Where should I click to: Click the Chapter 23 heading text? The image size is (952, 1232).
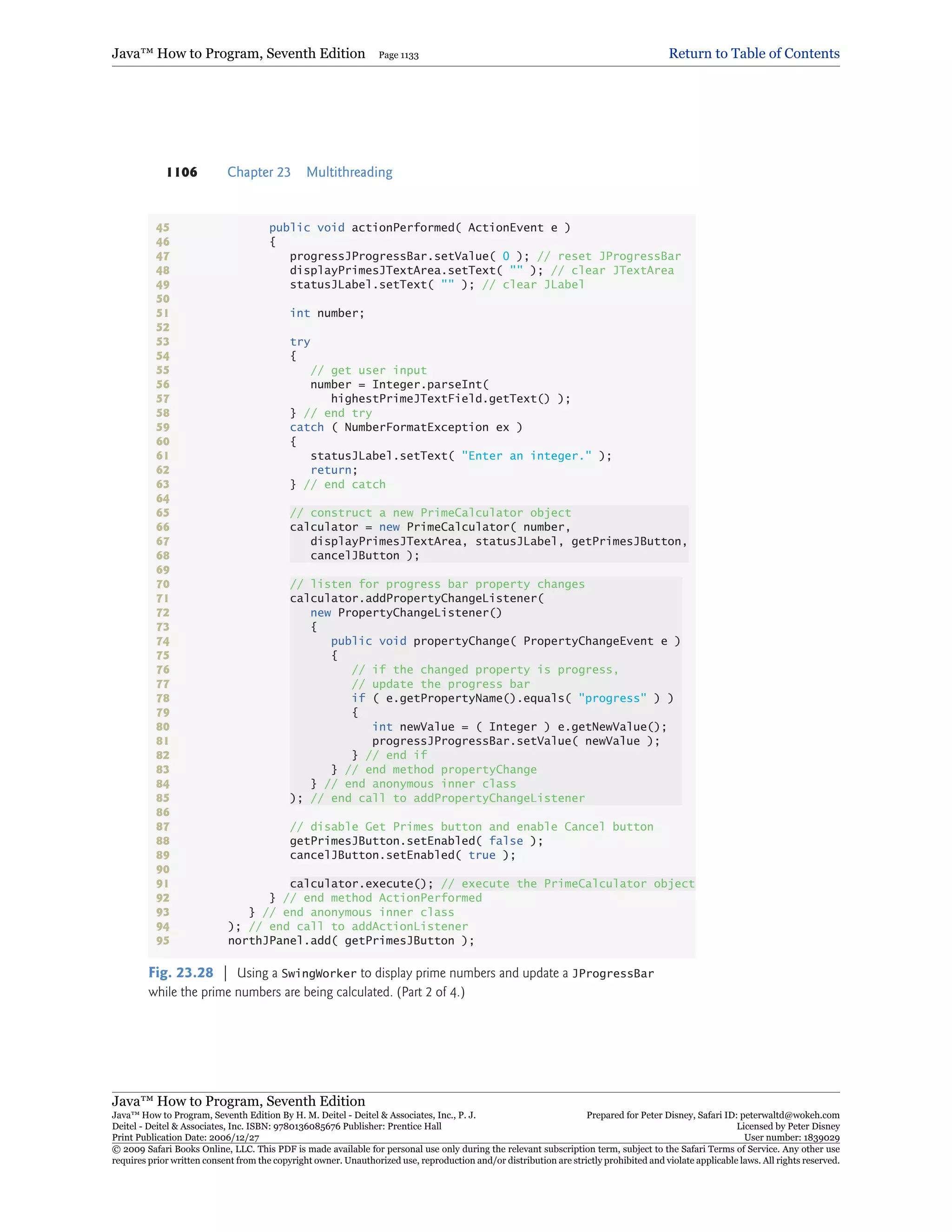pos(259,172)
